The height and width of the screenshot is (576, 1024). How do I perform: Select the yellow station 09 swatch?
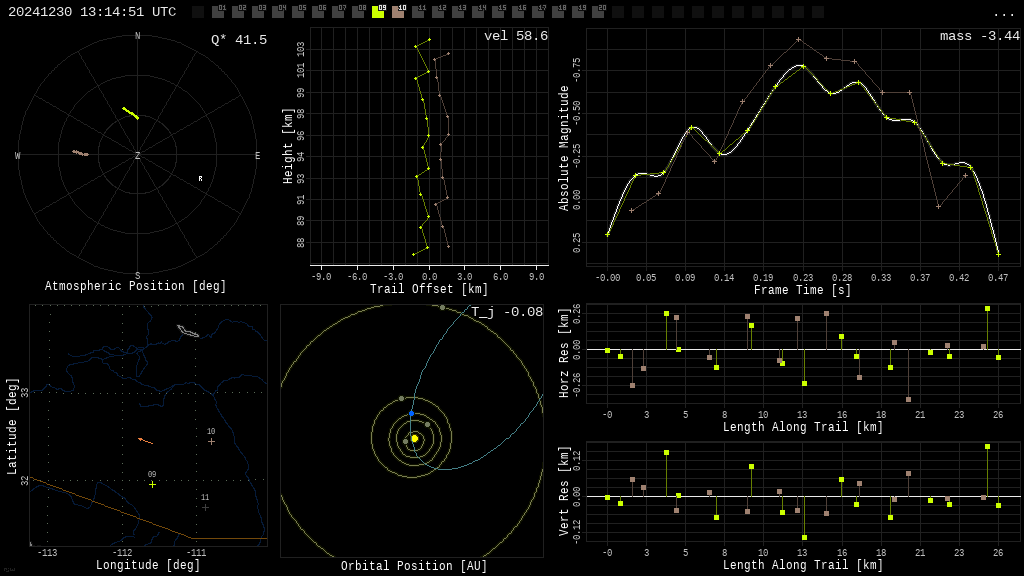[378, 12]
